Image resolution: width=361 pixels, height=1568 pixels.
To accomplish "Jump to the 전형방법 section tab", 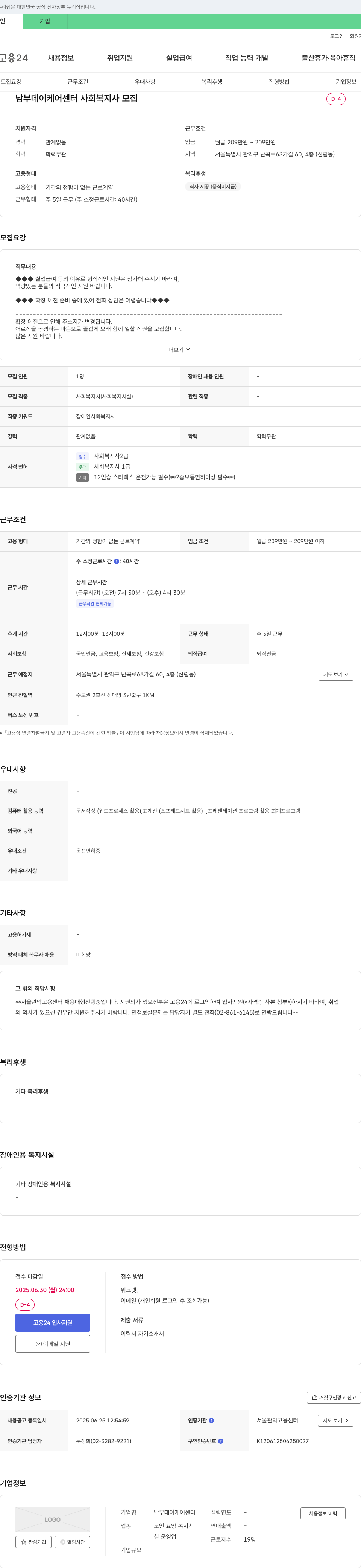I will click(279, 82).
